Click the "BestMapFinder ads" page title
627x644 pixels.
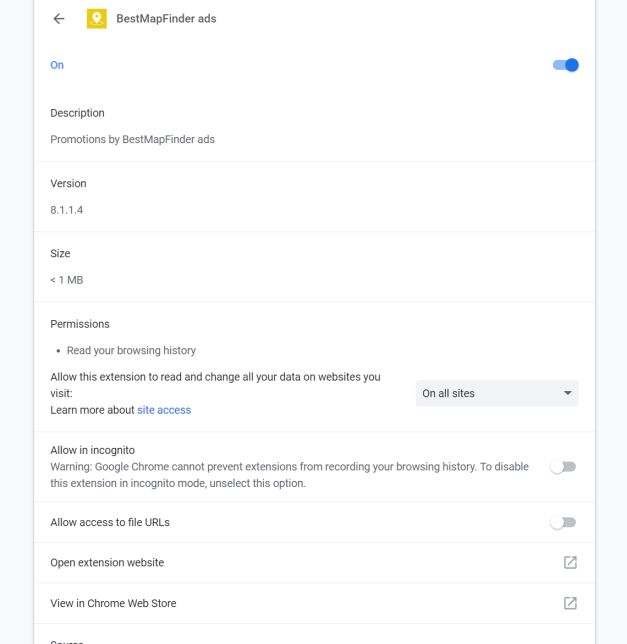(x=166, y=19)
